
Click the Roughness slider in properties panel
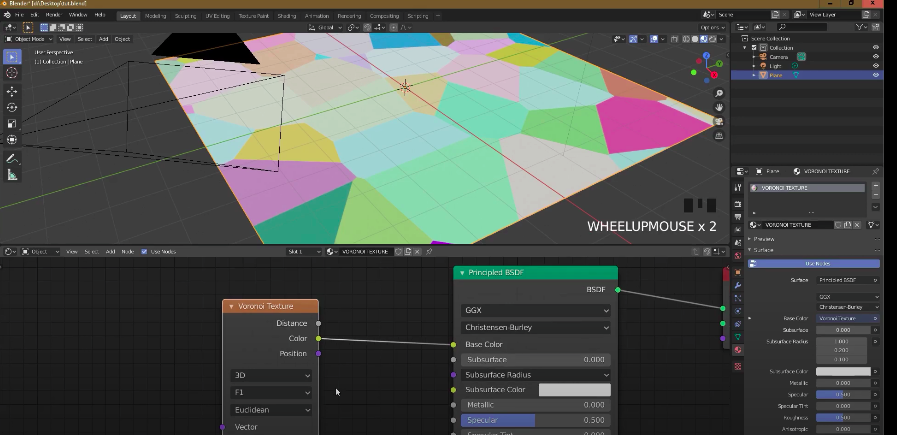pyautogui.click(x=843, y=418)
